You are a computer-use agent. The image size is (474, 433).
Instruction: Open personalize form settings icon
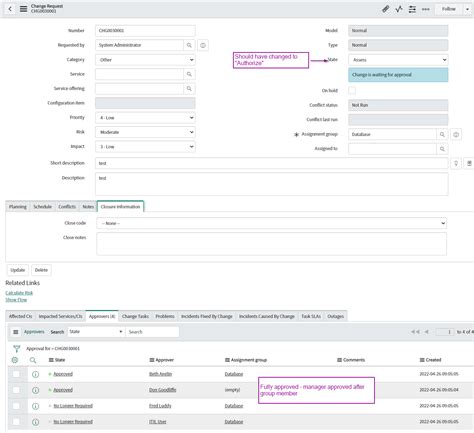[412, 9]
